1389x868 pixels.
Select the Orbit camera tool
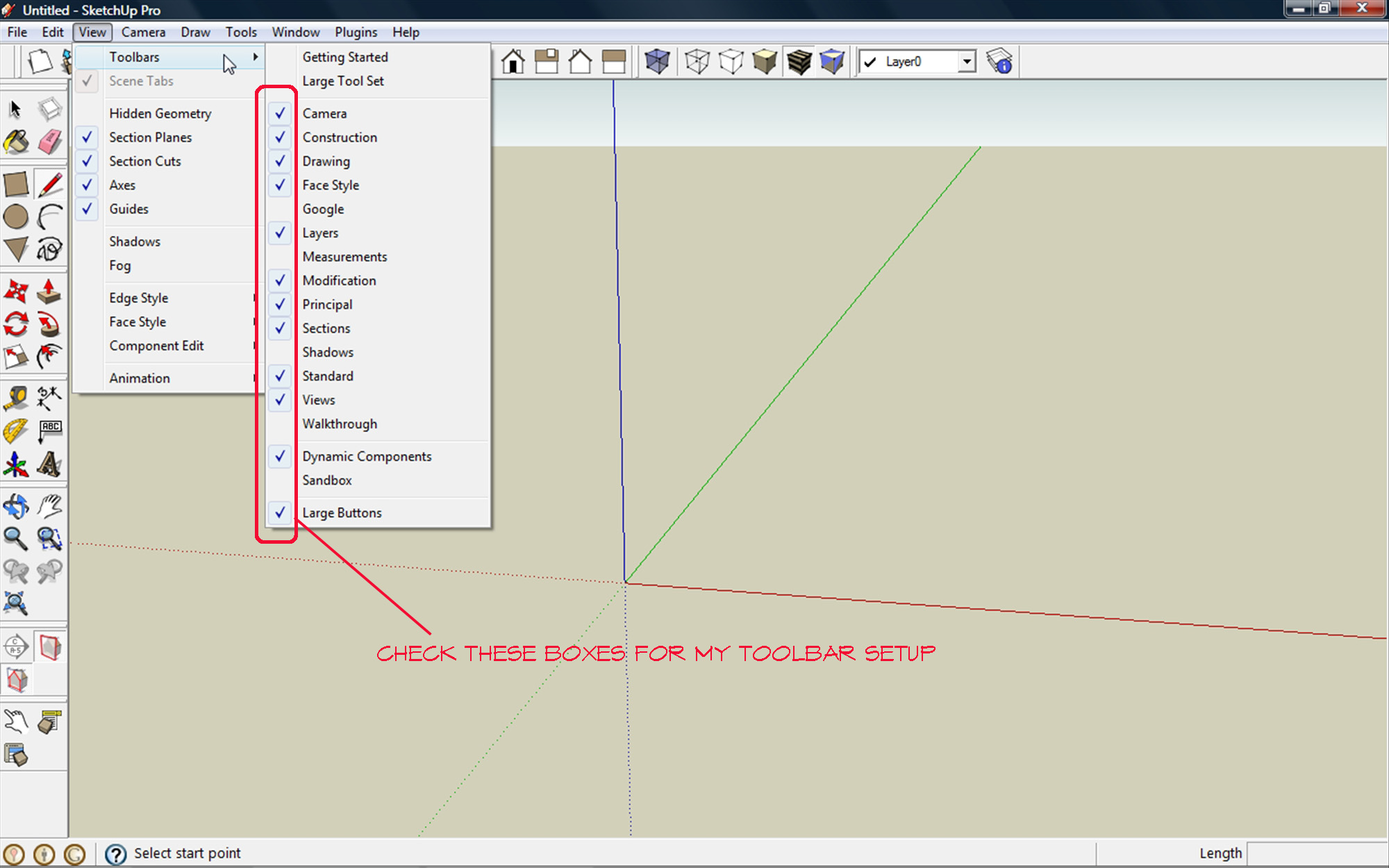click(x=16, y=506)
